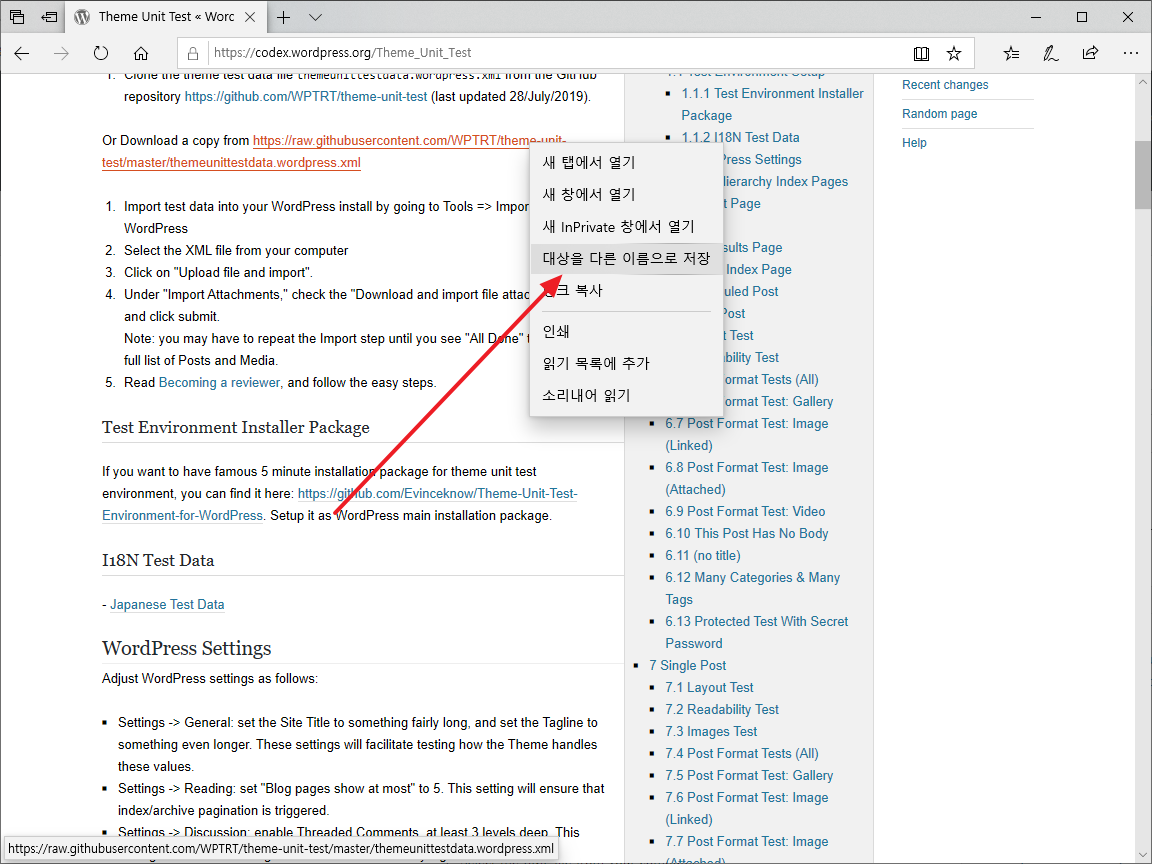
Task: Jump to 7.2 Readability Test
Action: (x=721, y=710)
